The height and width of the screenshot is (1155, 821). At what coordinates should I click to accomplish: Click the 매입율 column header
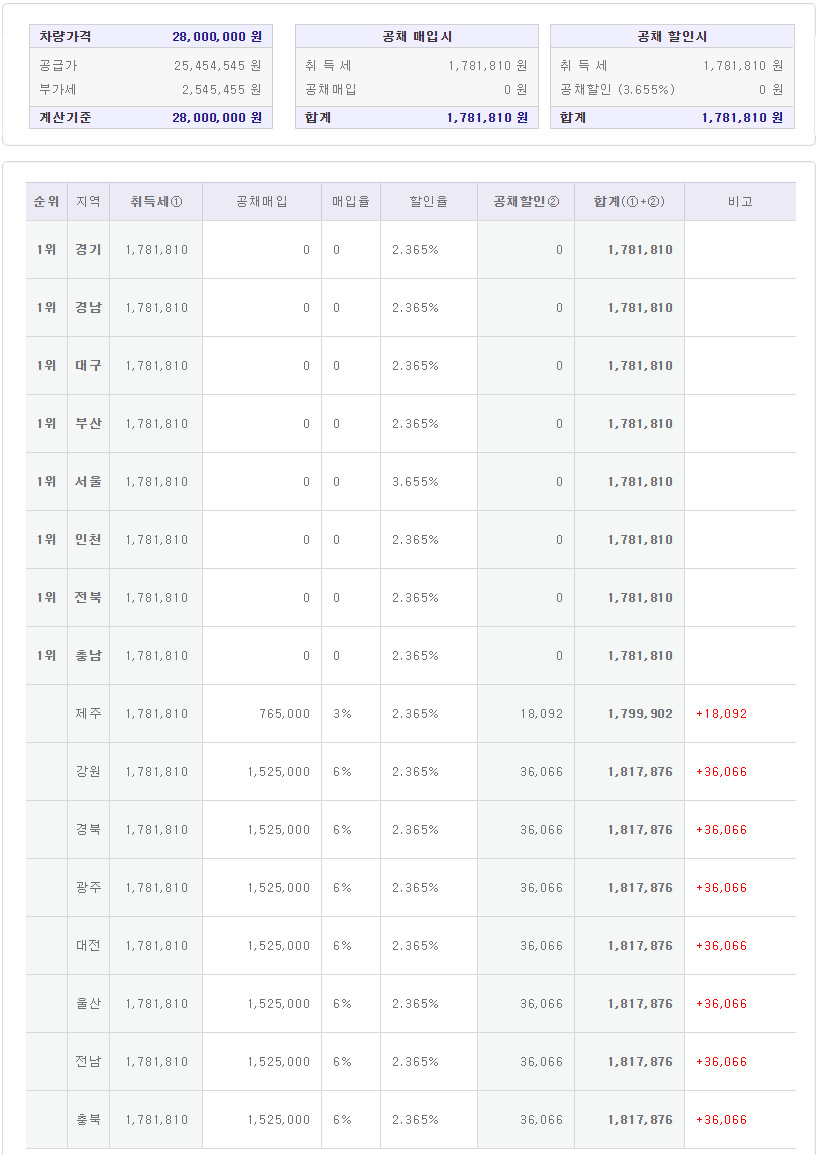pos(350,201)
